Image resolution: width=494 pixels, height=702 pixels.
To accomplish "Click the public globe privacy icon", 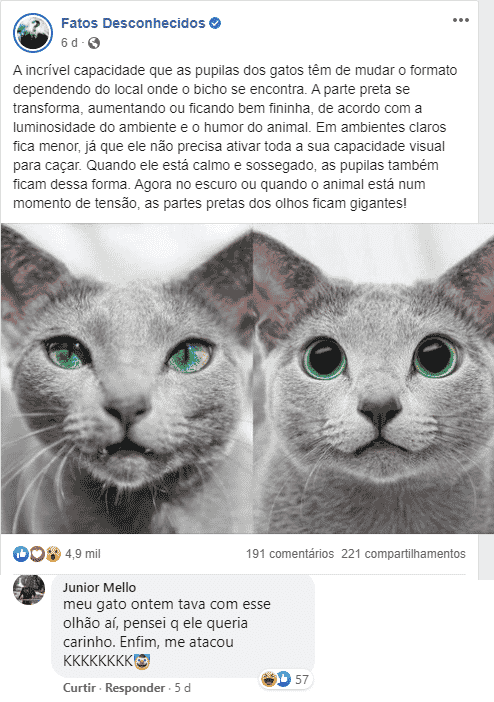I will point(94,43).
